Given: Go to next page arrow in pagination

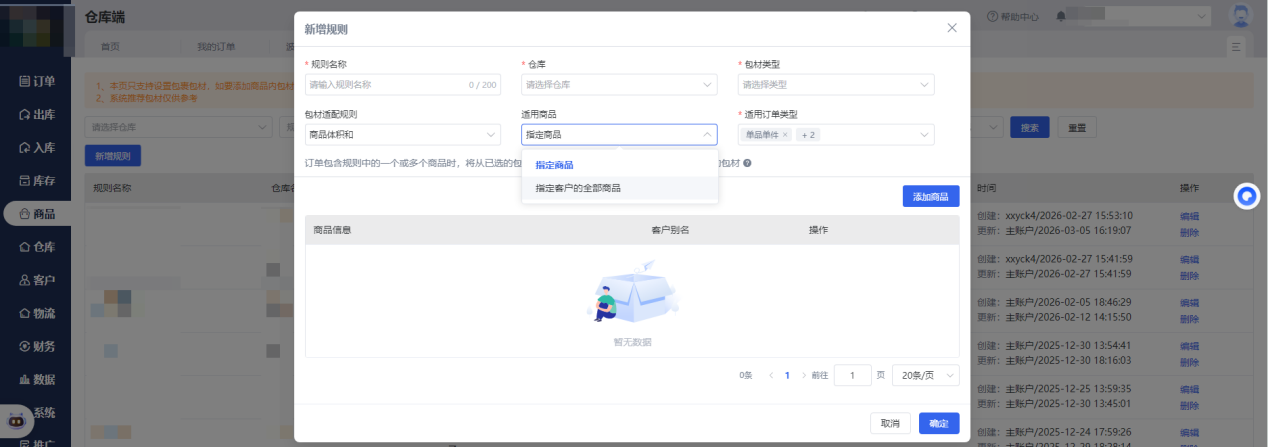Looking at the screenshot, I should coord(803,375).
